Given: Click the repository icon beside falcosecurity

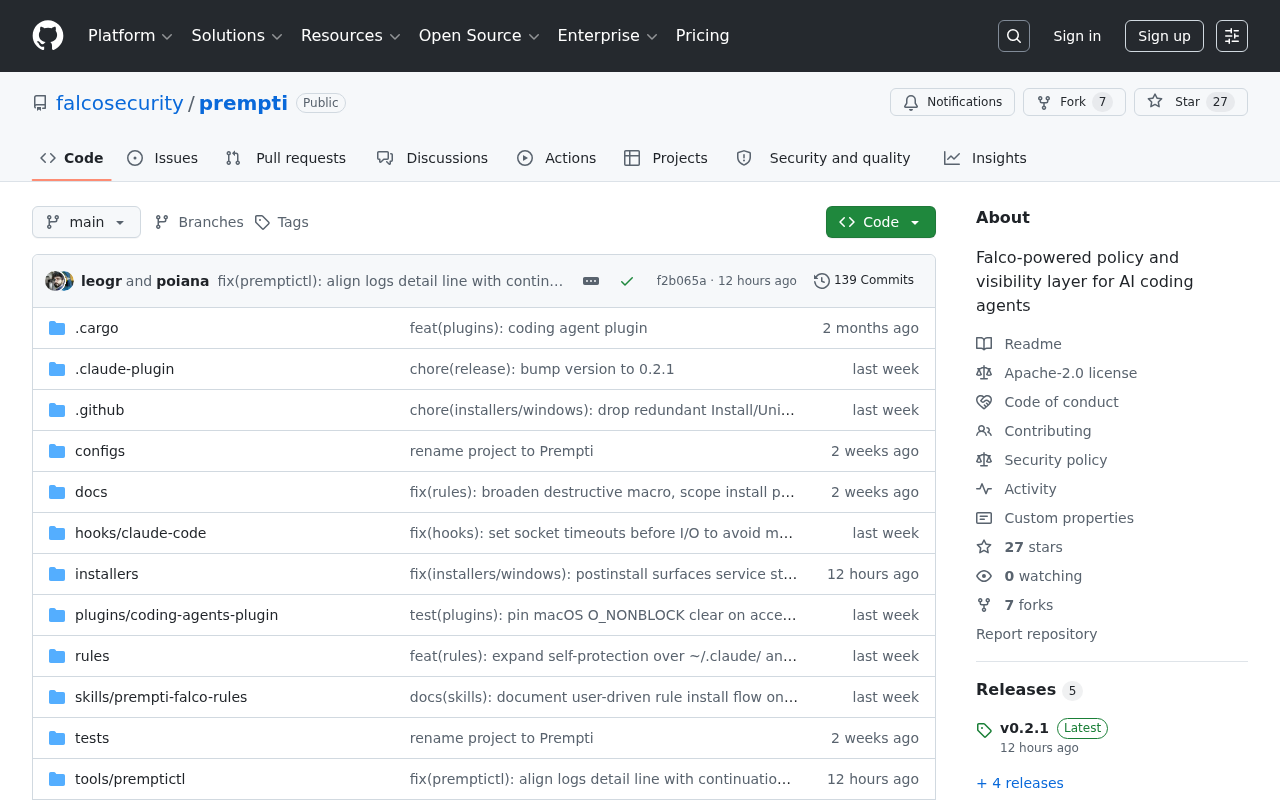Looking at the screenshot, I should (40, 103).
